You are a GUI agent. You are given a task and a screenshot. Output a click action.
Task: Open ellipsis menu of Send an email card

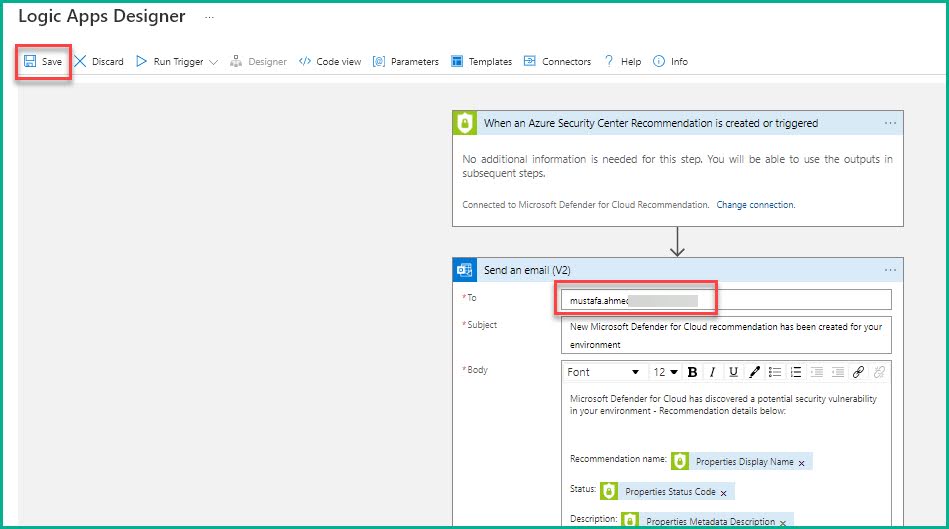pyautogui.click(x=890, y=270)
